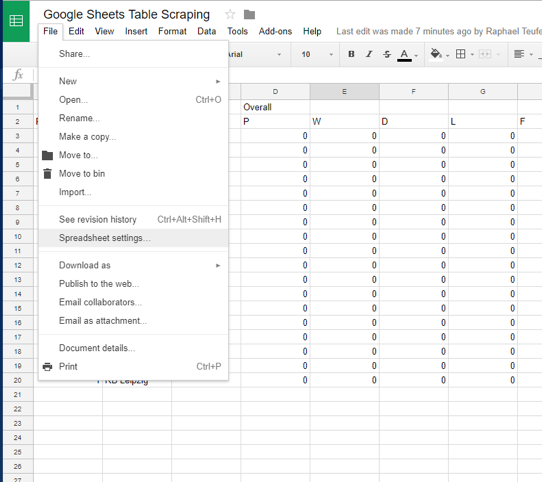Select column E header

click(x=344, y=92)
